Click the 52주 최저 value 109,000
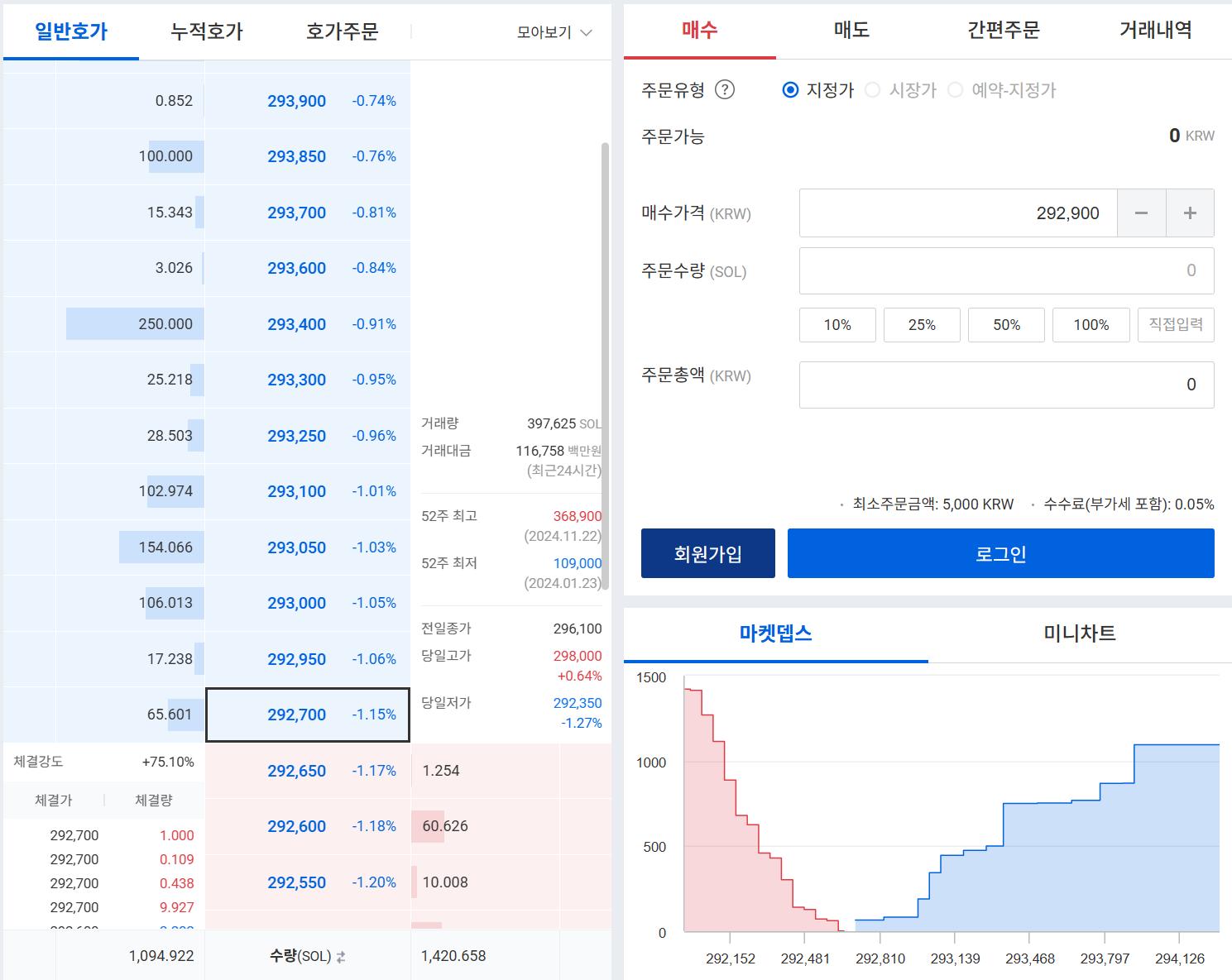 [x=578, y=563]
